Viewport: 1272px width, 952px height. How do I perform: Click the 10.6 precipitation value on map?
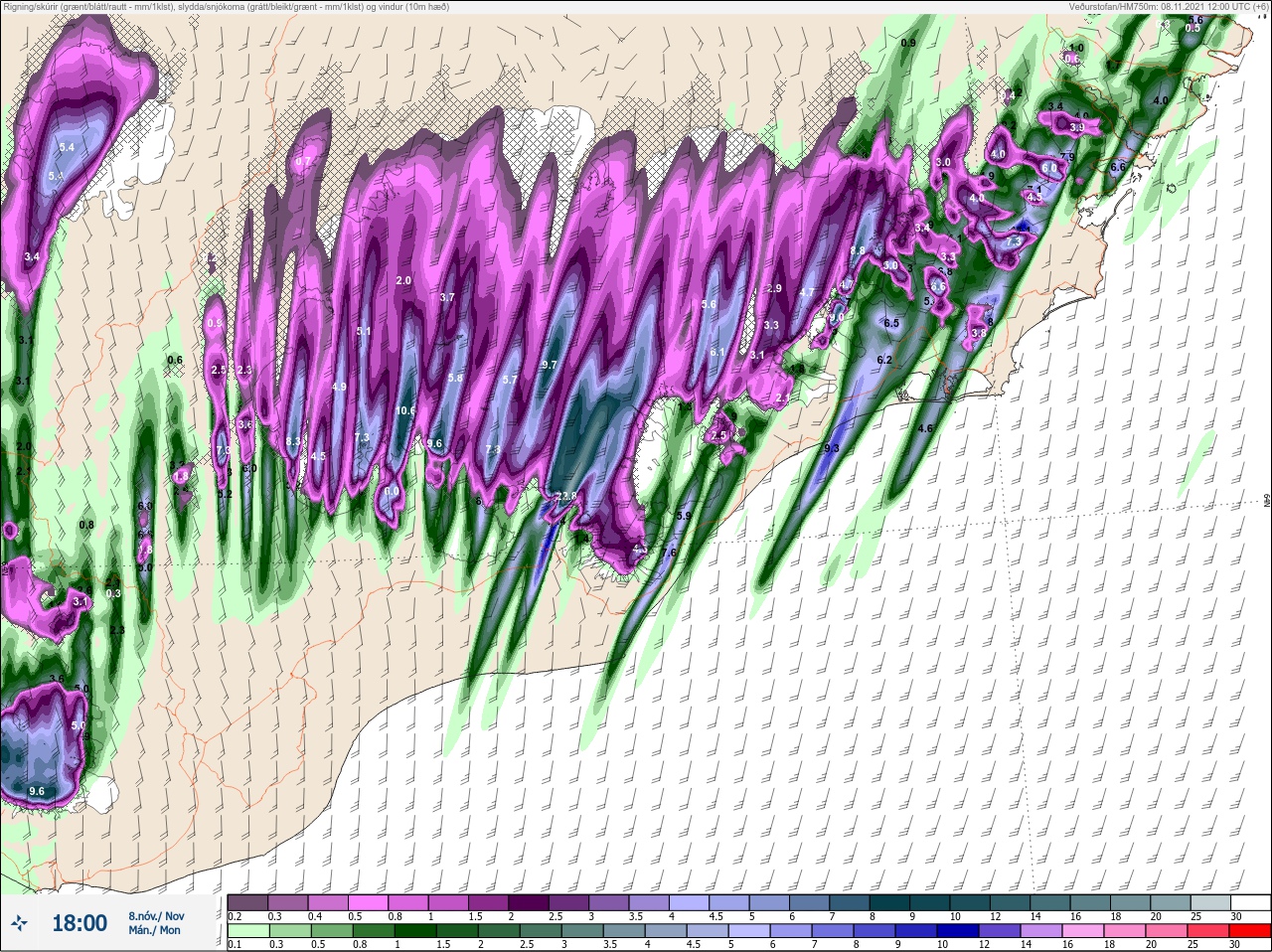tap(405, 410)
